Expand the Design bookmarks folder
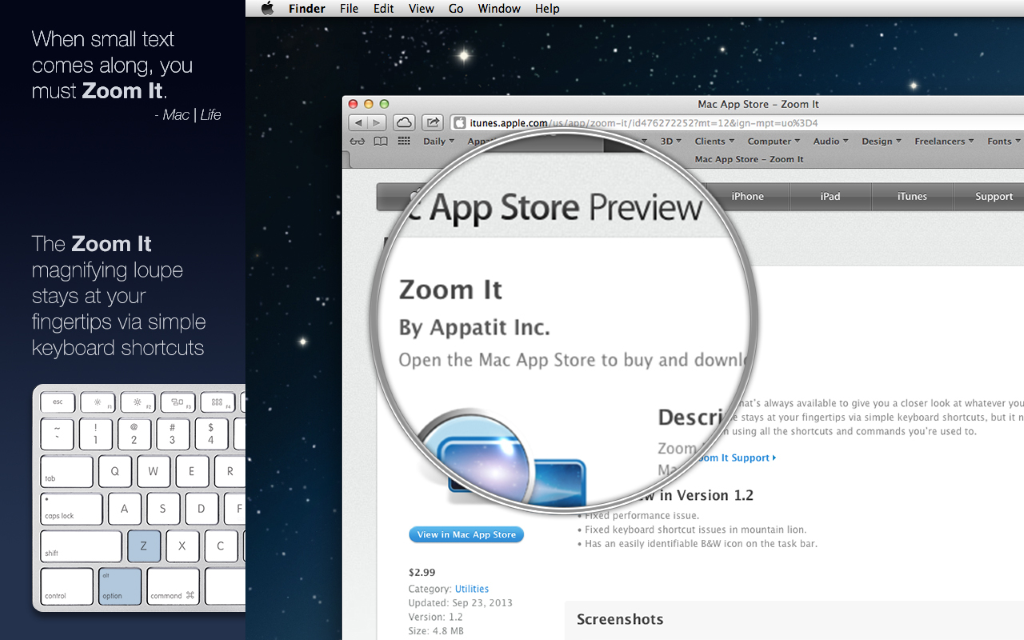The width and height of the screenshot is (1024, 640). coord(882,141)
